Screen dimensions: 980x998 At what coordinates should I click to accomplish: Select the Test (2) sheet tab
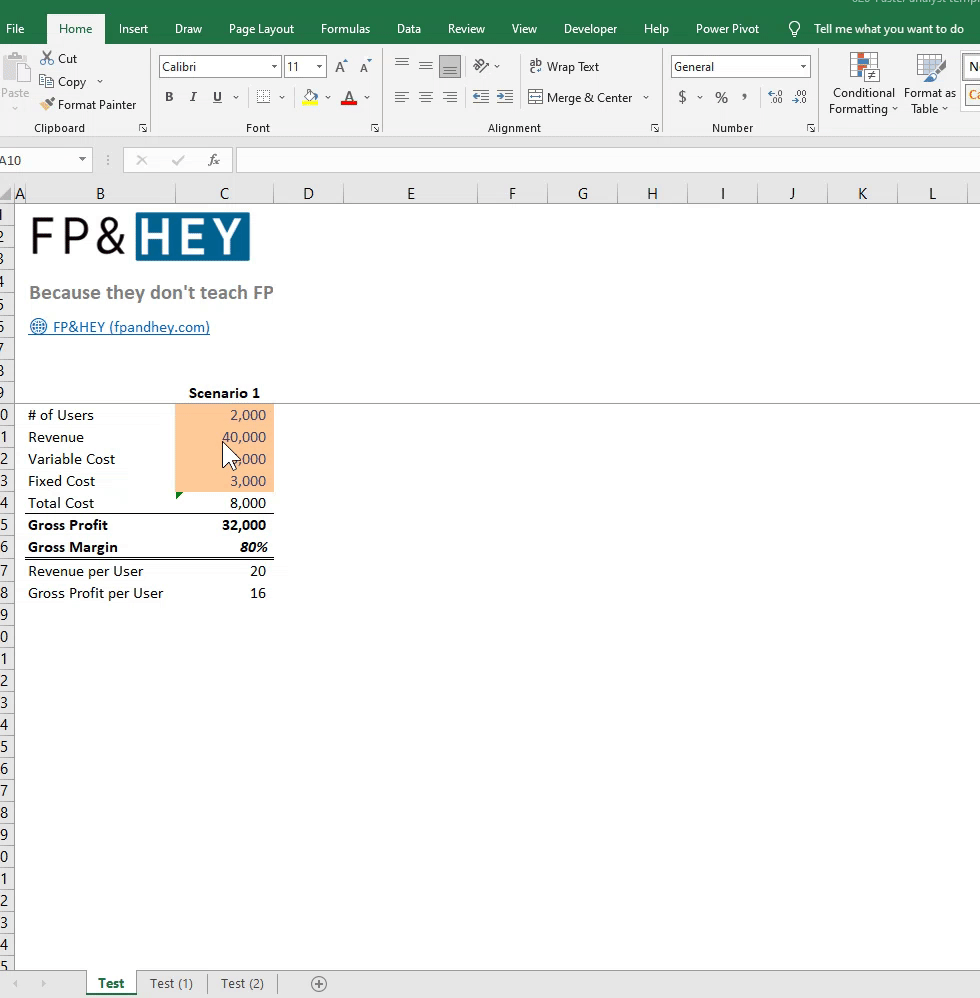(x=241, y=984)
